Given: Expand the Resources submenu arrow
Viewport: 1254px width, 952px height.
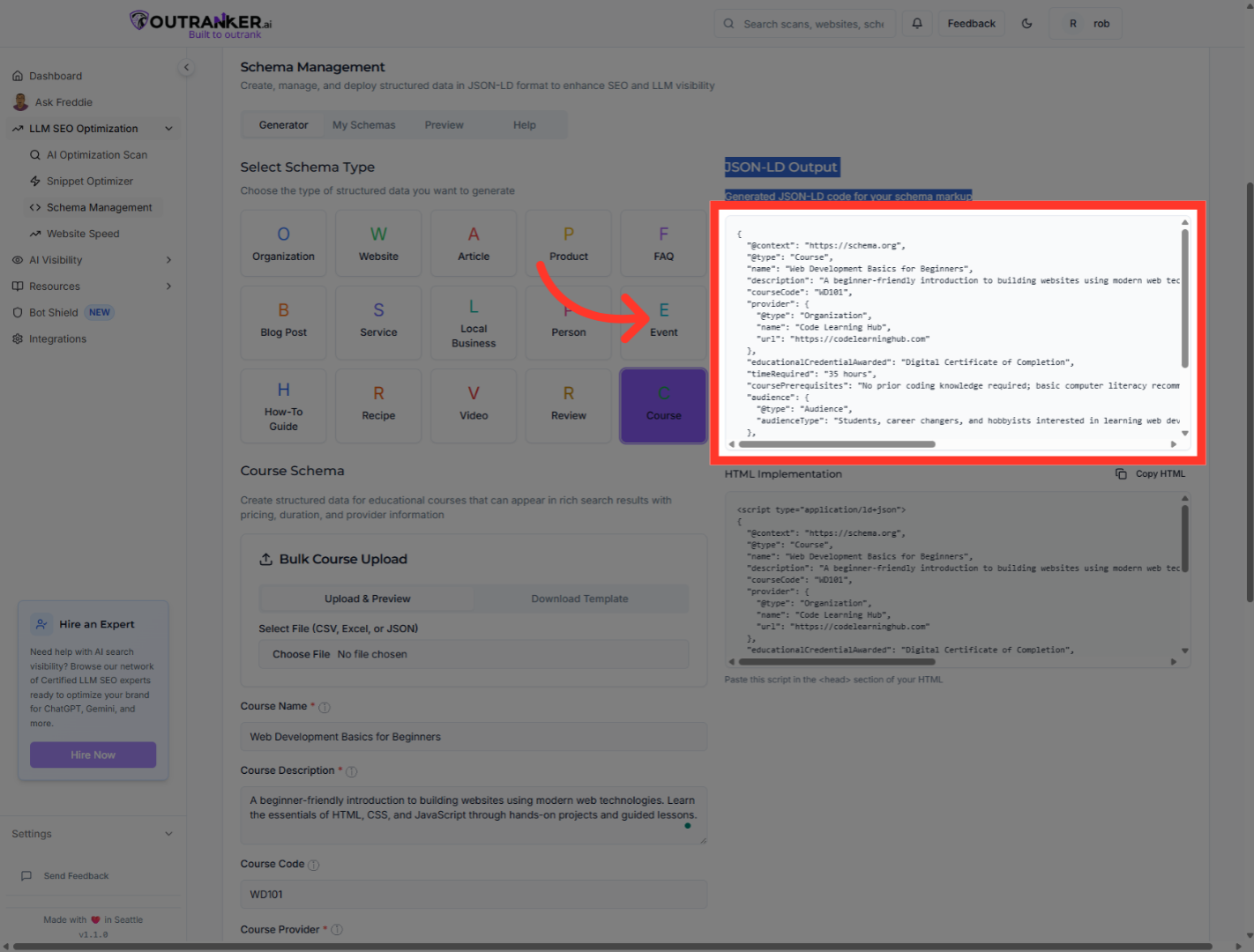Looking at the screenshot, I should (x=168, y=286).
